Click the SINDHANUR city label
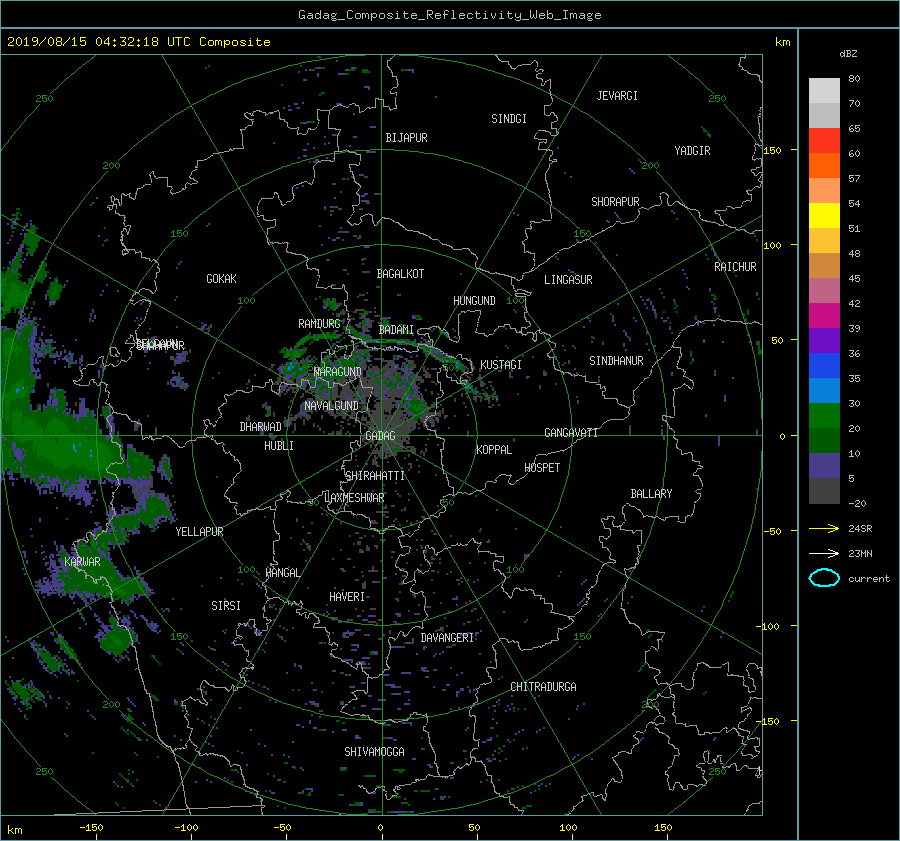Image resolution: width=900 pixels, height=841 pixels. [616, 361]
